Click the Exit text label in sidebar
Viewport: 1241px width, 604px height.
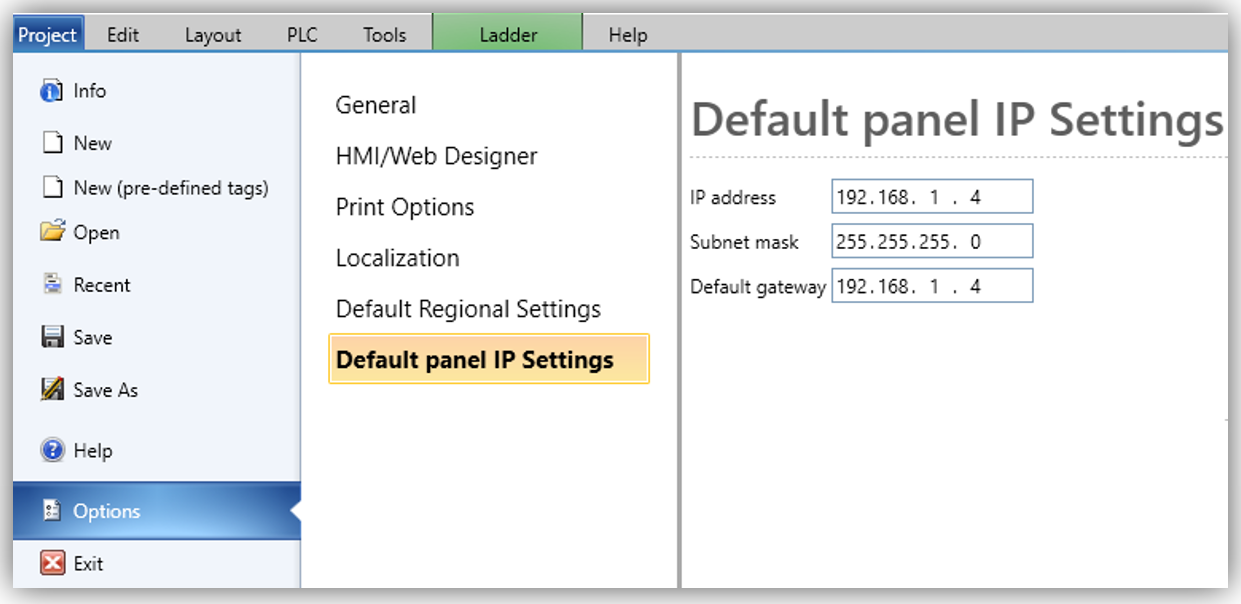pos(88,564)
